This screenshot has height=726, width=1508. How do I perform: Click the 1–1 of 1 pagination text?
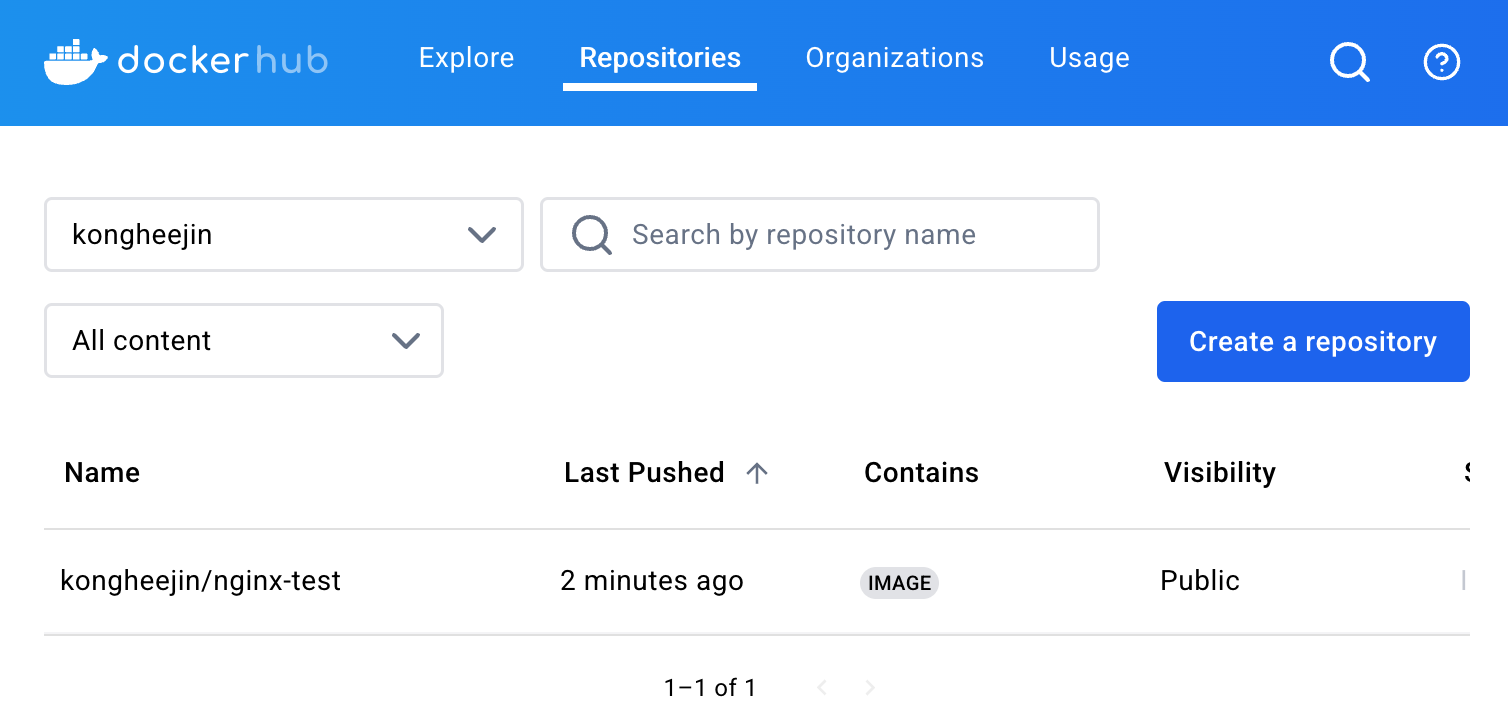point(710,688)
